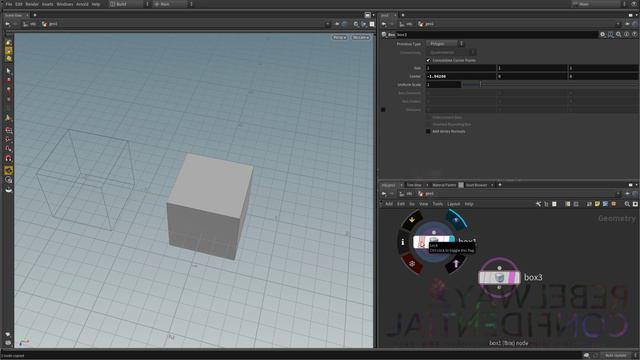Open the Persp viewport dropdown
This screenshot has width=640, height=360.
[x=339, y=38]
